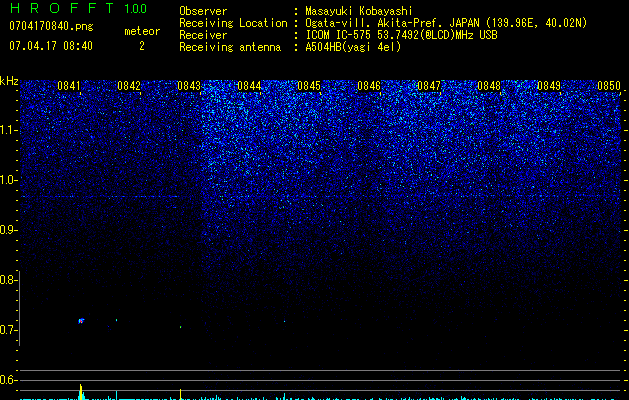Click the Receiving Location label
This screenshot has width=629, height=400.
click(x=233, y=23)
